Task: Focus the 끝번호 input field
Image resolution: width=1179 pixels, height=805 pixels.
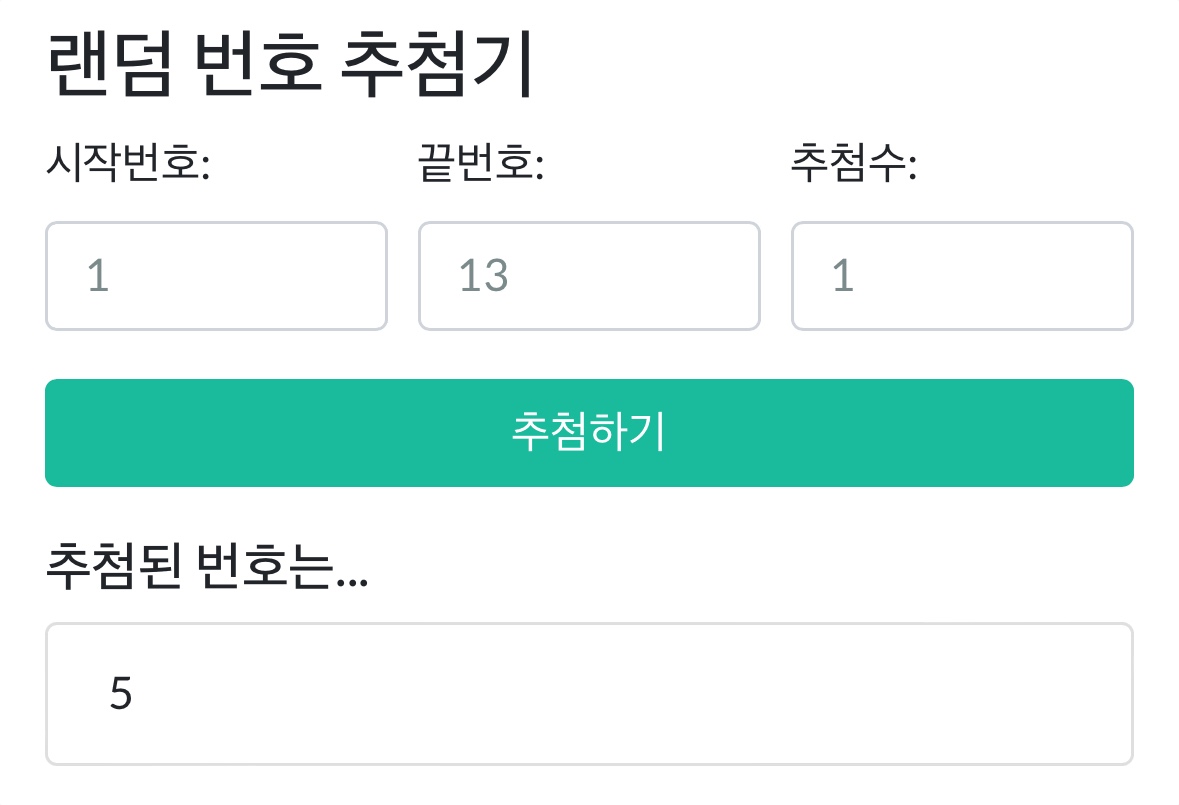Action: 589,276
